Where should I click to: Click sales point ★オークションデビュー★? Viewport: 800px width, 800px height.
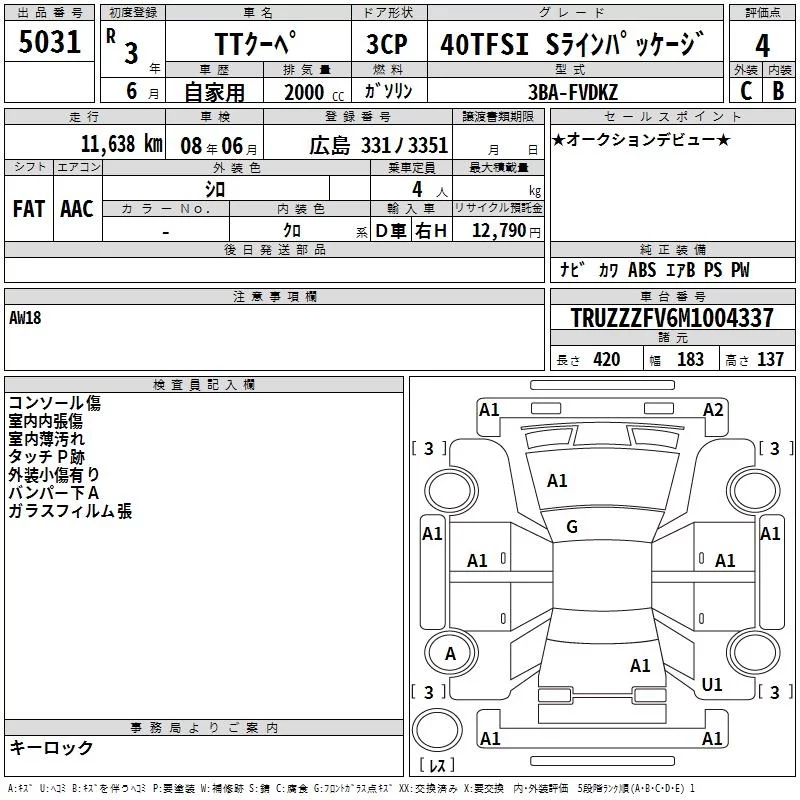point(641,139)
